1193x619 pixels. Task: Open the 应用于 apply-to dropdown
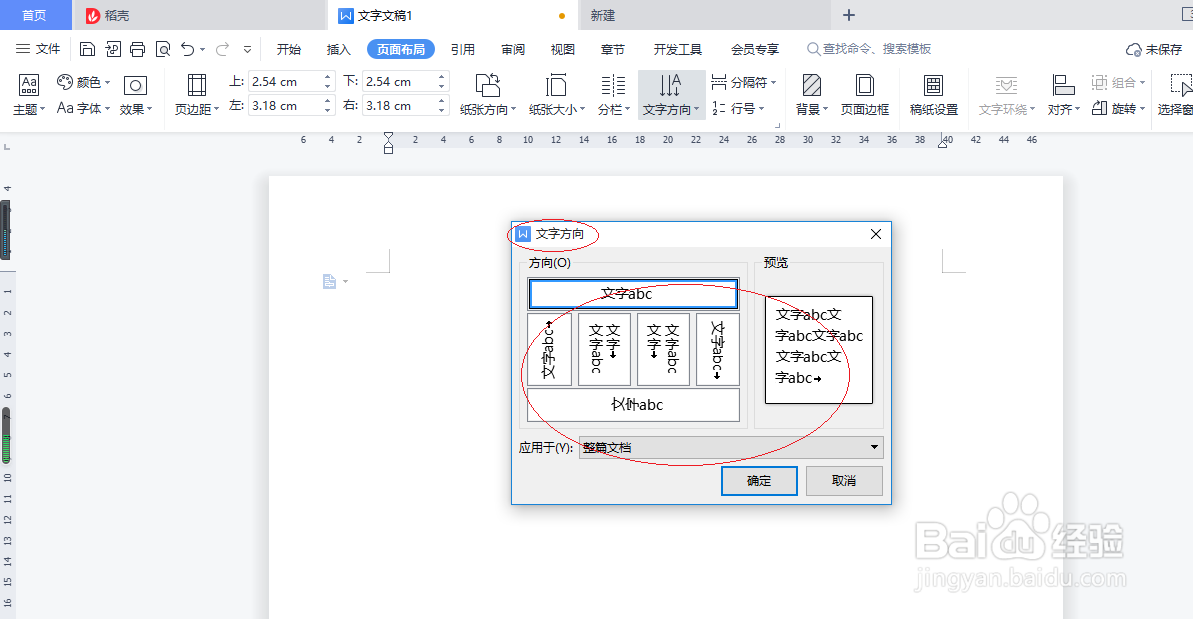pos(875,447)
